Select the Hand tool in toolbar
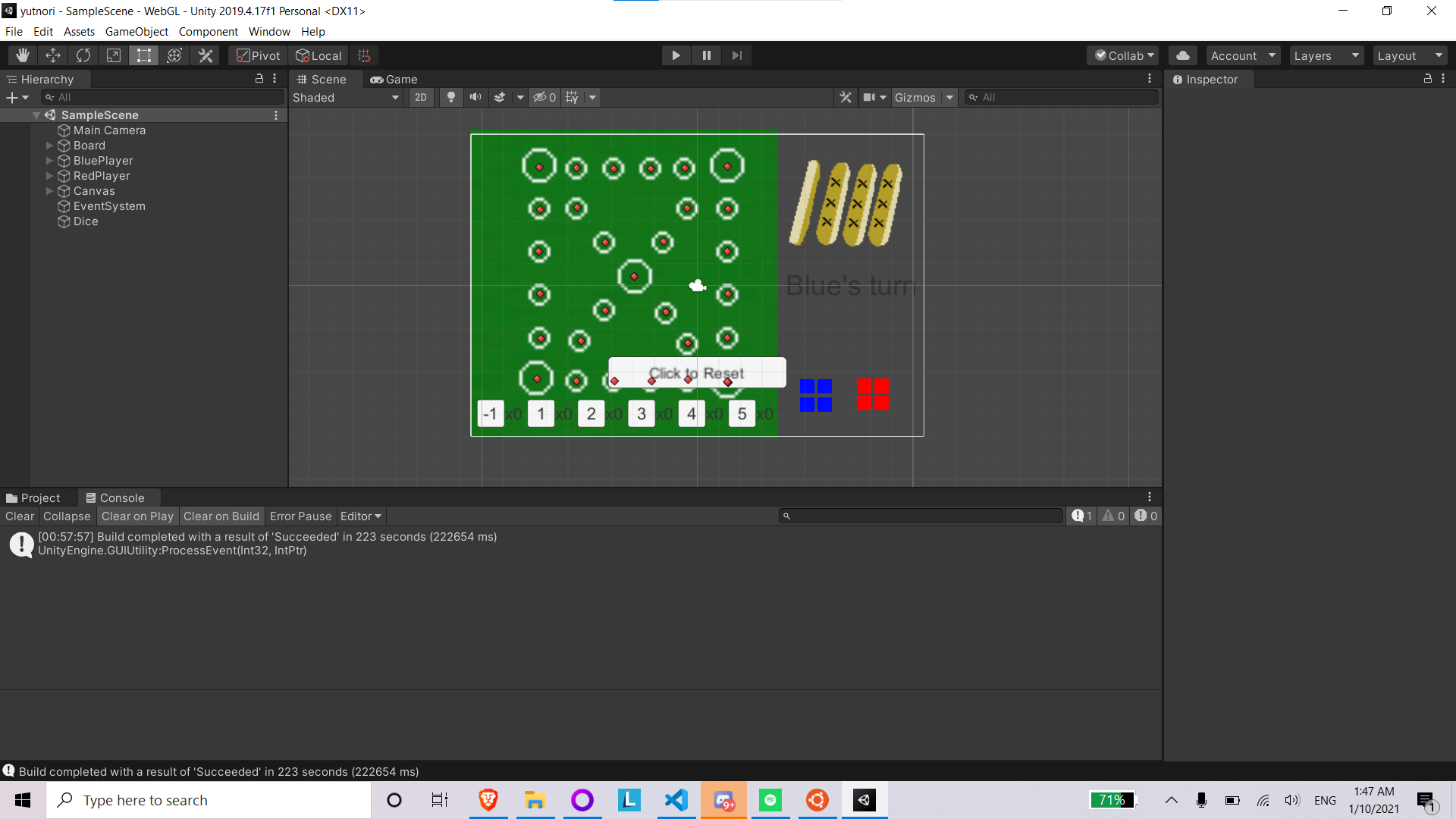This screenshot has height=819, width=1456. point(23,55)
